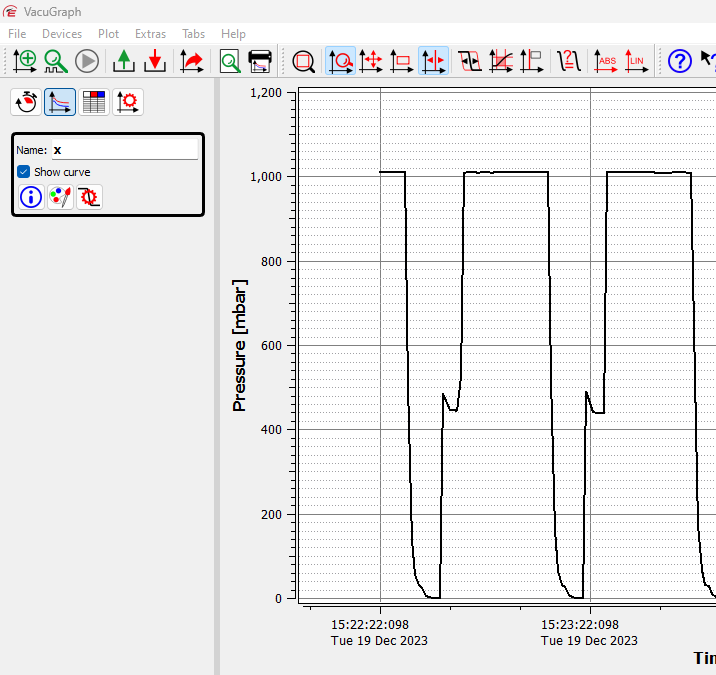Select the red rectangle zoom area tool
This screenshot has height=675, width=716.
point(402,61)
